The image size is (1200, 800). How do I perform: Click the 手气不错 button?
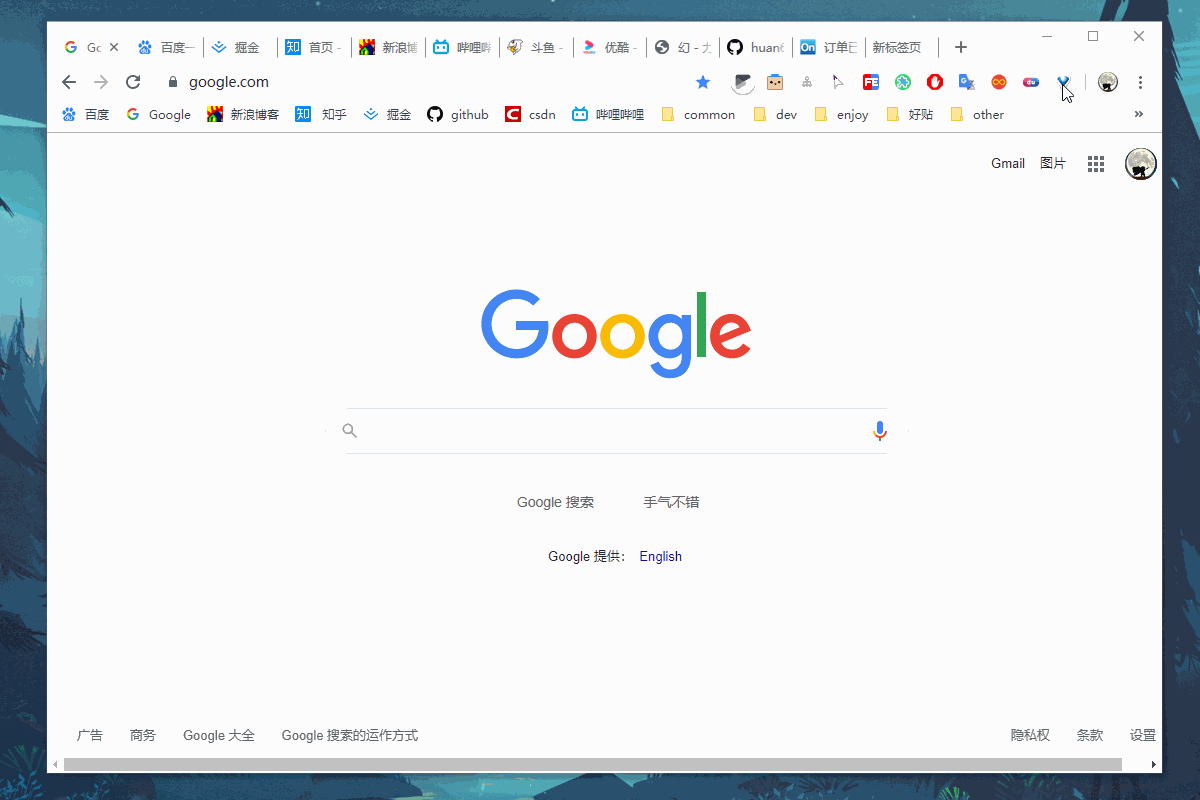(x=671, y=502)
